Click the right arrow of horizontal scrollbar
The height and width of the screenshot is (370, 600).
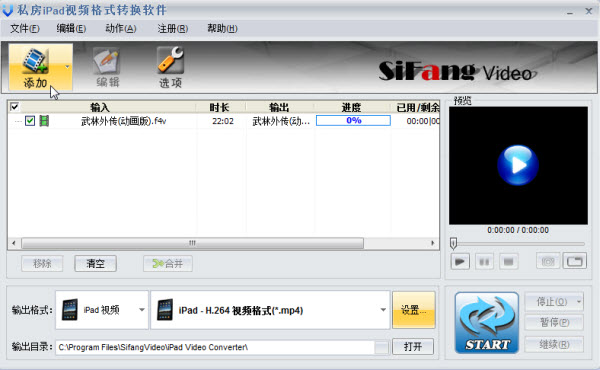click(433, 243)
